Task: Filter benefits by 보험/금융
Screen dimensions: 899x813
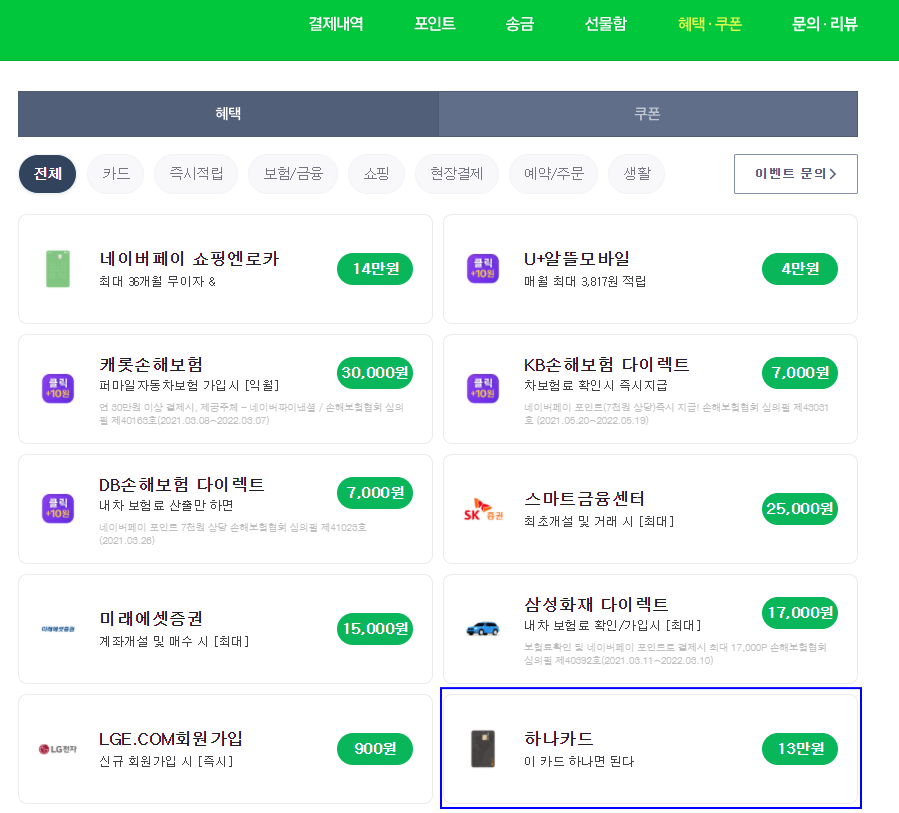Action: coord(293,174)
